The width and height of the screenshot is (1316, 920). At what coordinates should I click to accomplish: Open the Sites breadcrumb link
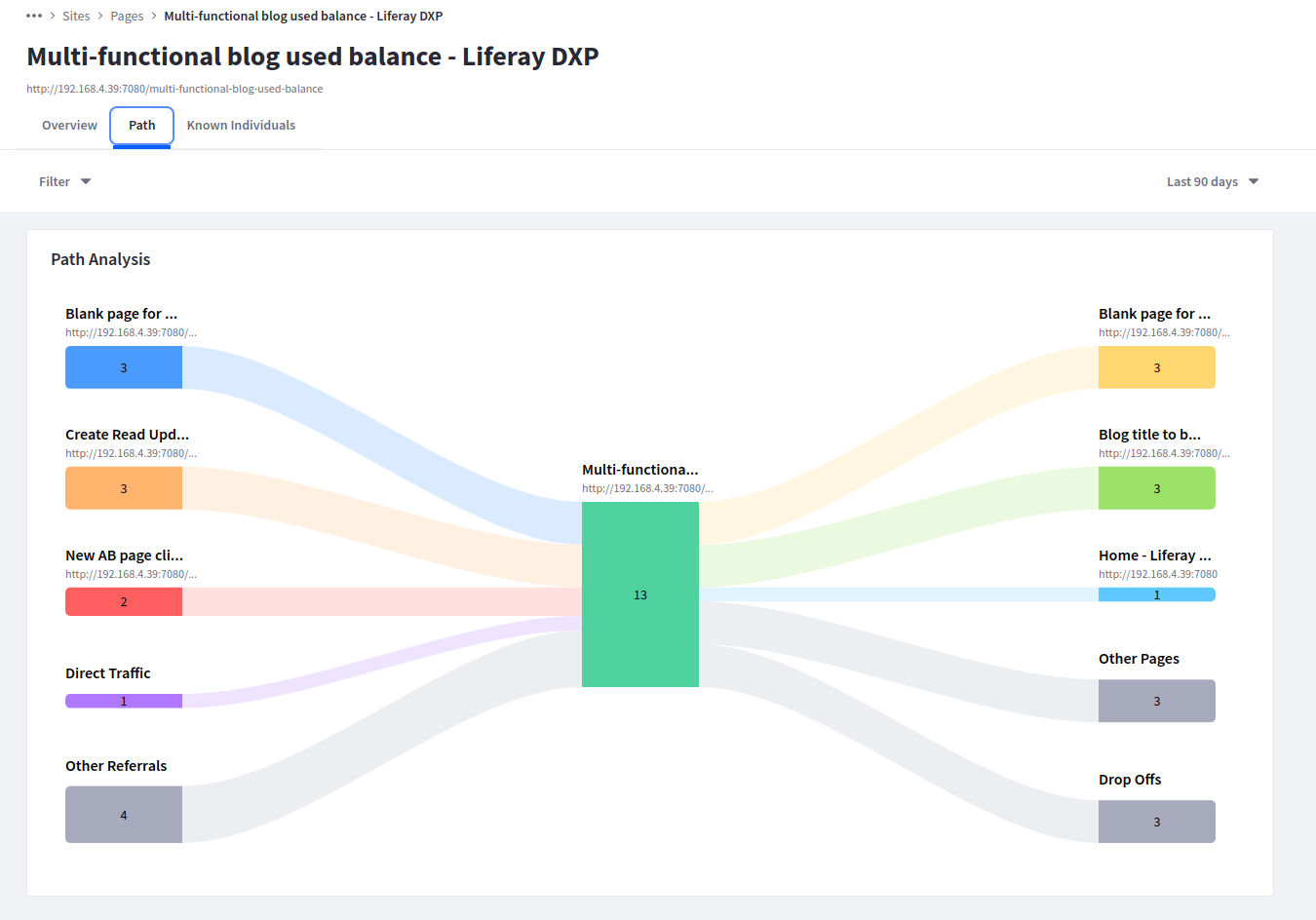pyautogui.click(x=76, y=16)
